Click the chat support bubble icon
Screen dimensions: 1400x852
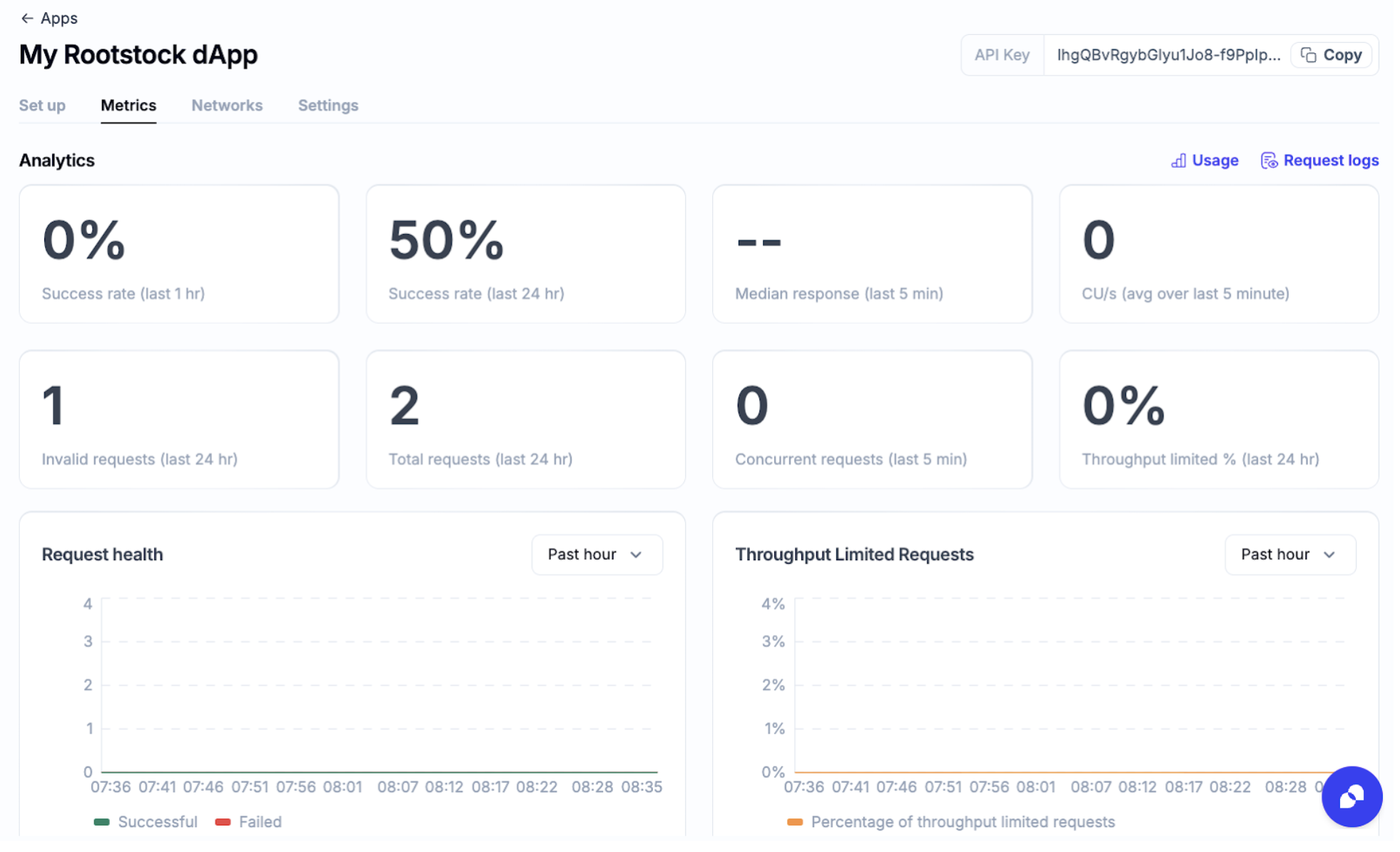coord(1351,797)
